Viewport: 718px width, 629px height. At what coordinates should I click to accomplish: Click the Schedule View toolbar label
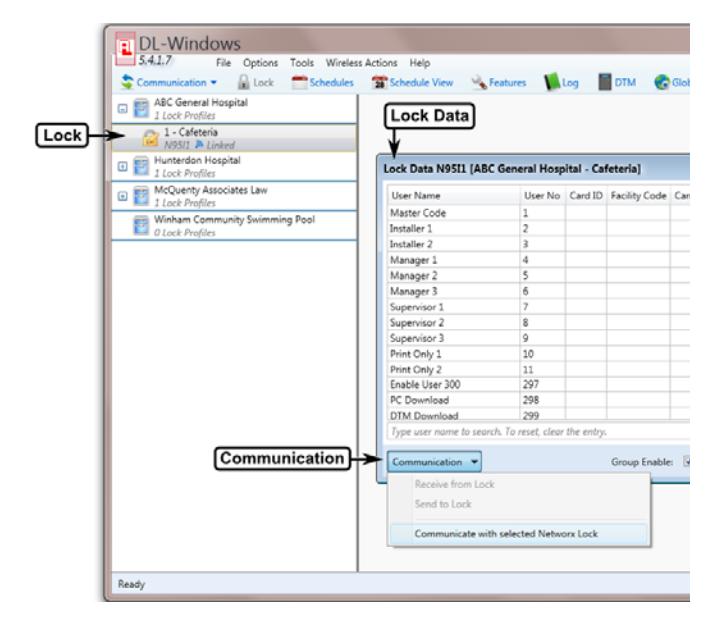coord(421,83)
